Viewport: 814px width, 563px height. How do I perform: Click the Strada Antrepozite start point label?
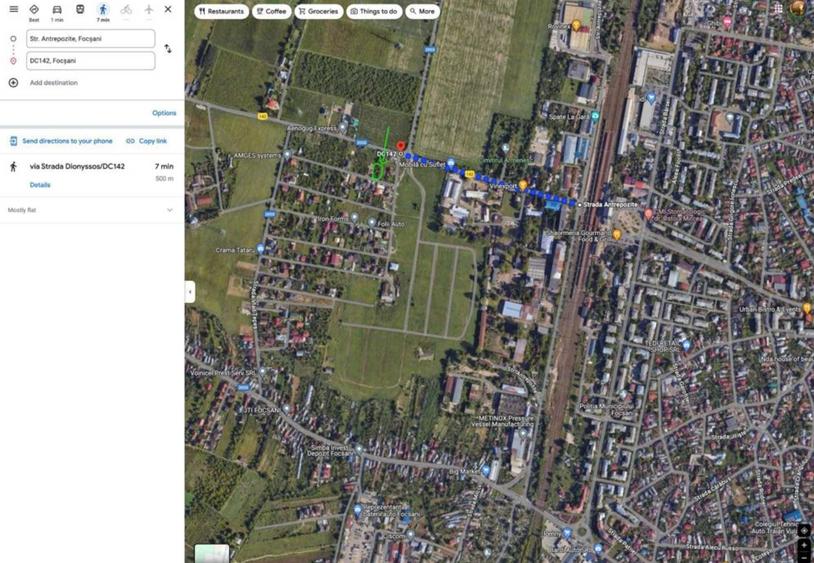point(610,204)
